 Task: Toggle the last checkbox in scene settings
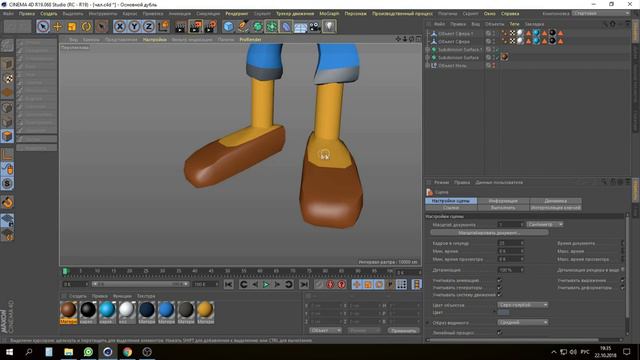tap(499, 333)
